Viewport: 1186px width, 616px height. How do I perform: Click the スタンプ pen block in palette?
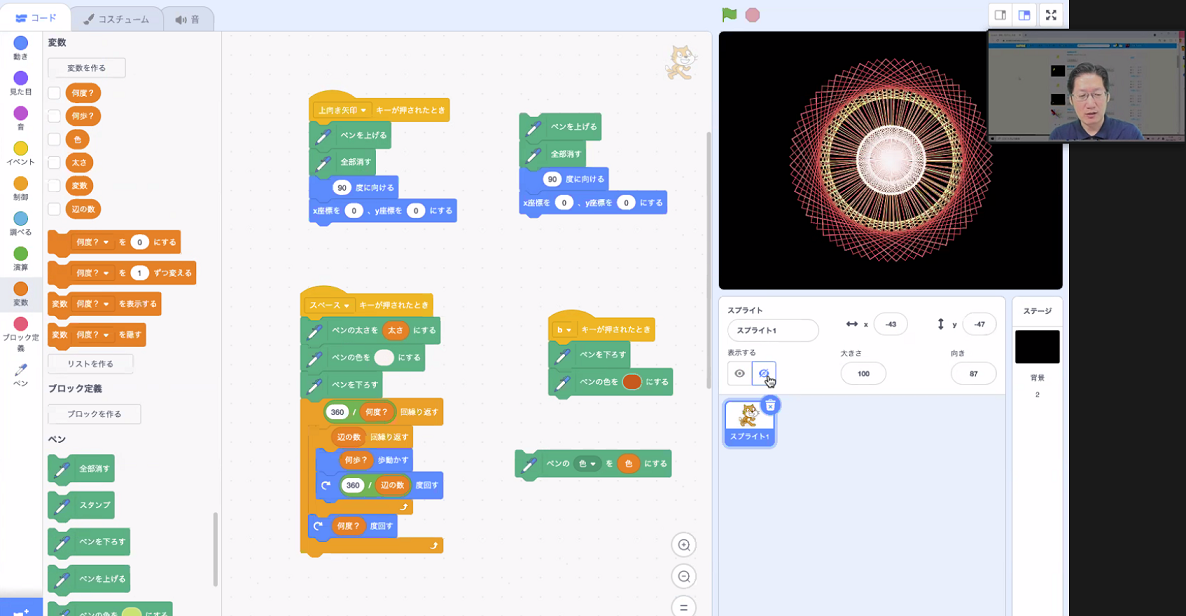click(81, 506)
